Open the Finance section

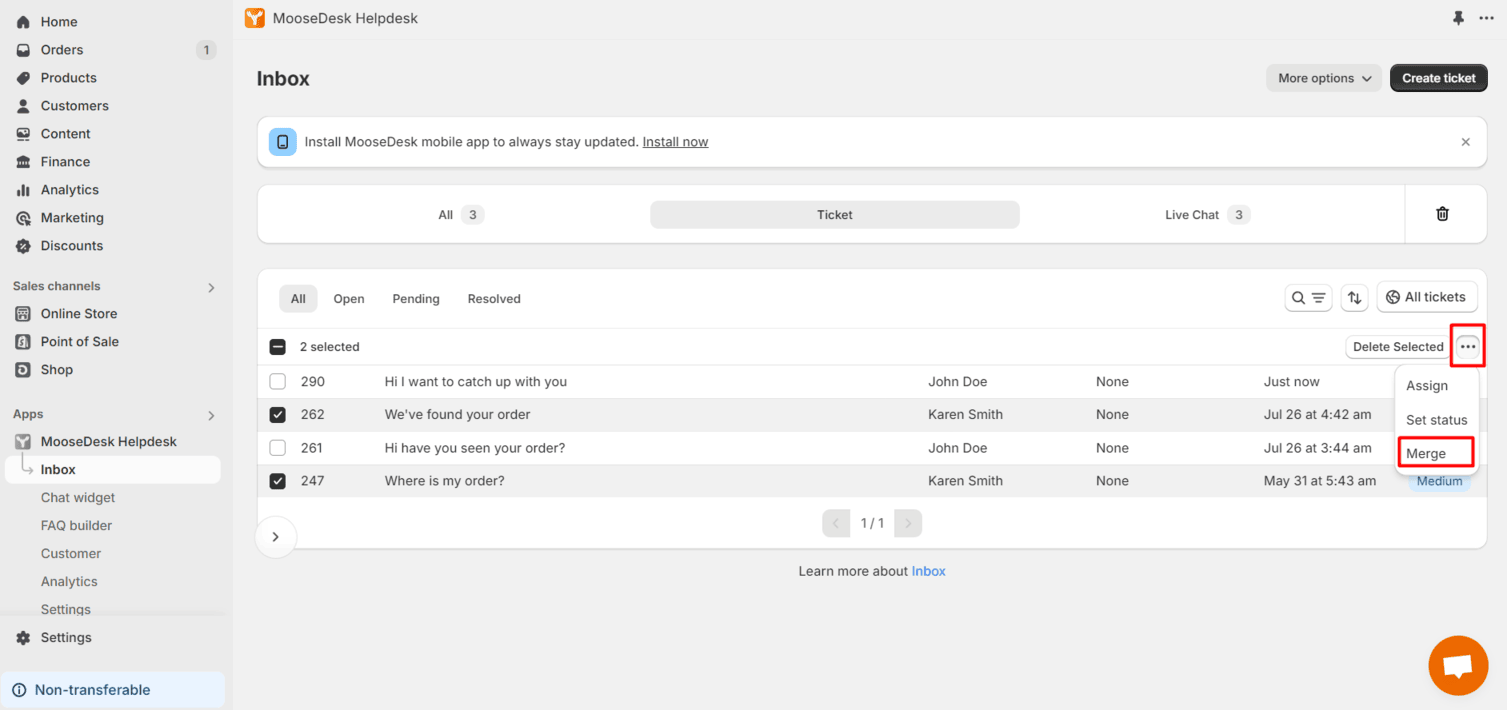65,162
